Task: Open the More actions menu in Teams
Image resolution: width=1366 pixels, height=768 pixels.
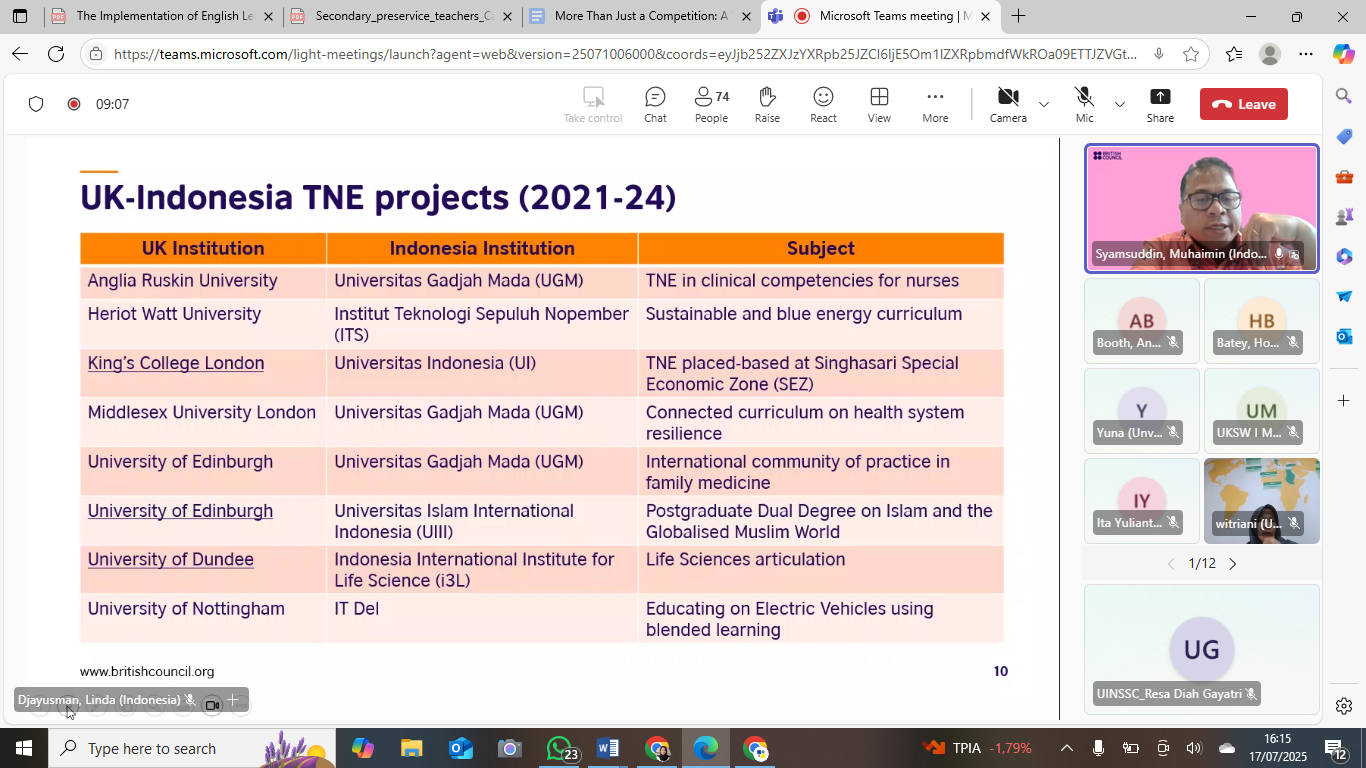Action: pos(935,105)
